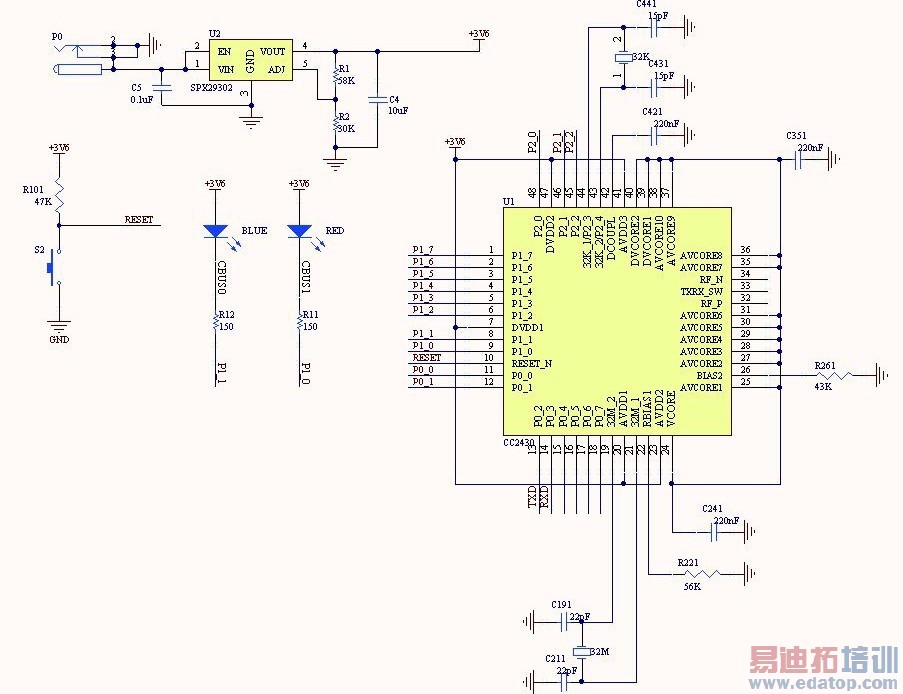
Task: Click the GND symbol below switch S2
Action: (x=59, y=325)
